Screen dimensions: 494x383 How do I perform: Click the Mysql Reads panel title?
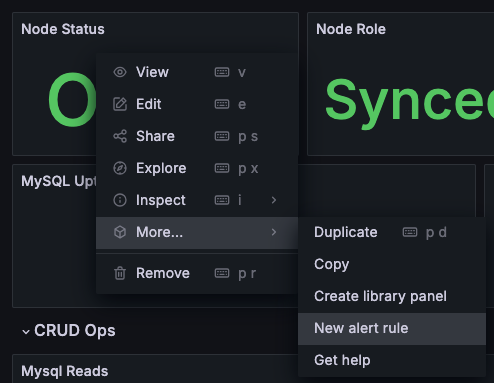[65, 371]
